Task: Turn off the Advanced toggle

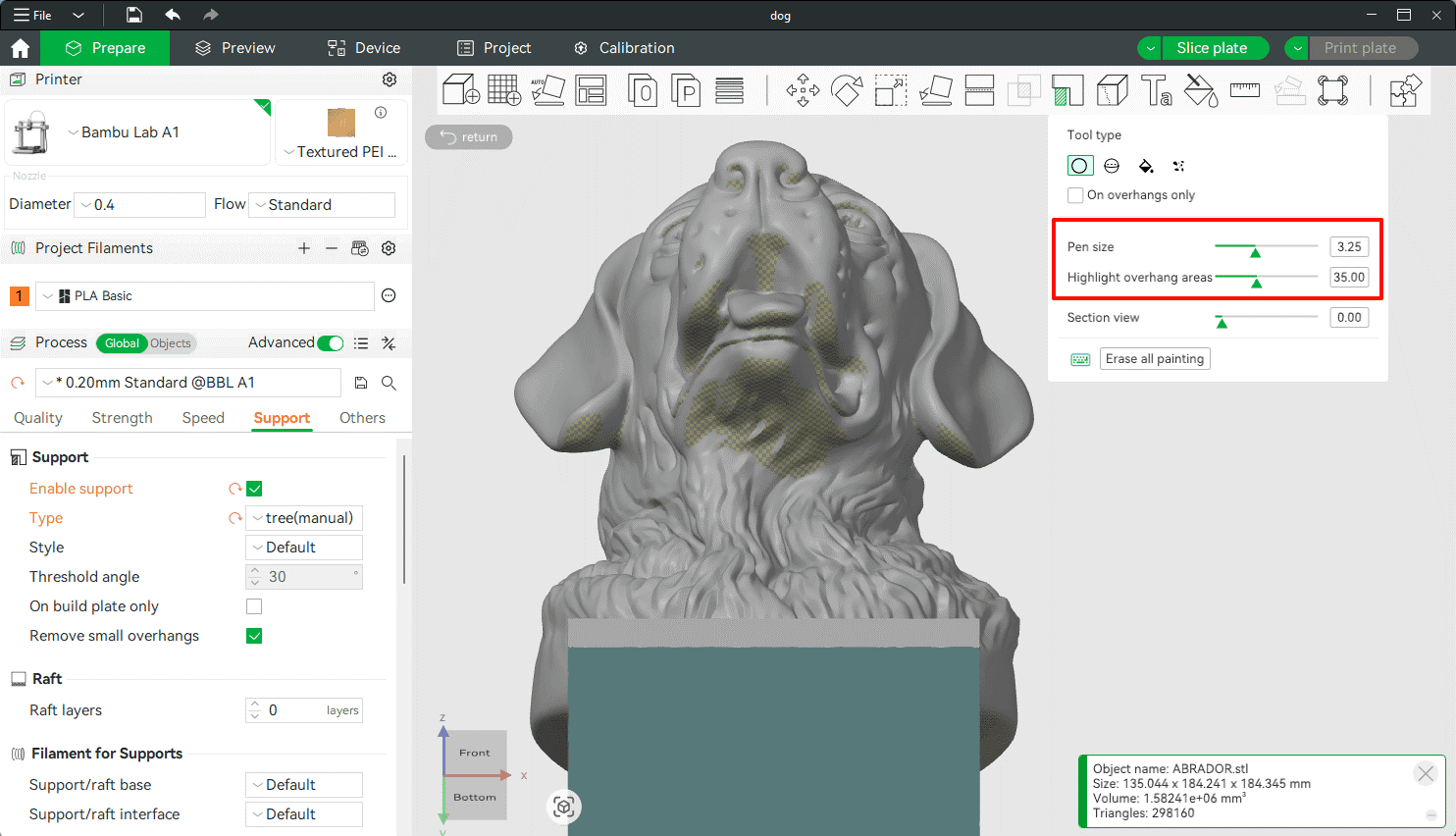Action: 331,342
